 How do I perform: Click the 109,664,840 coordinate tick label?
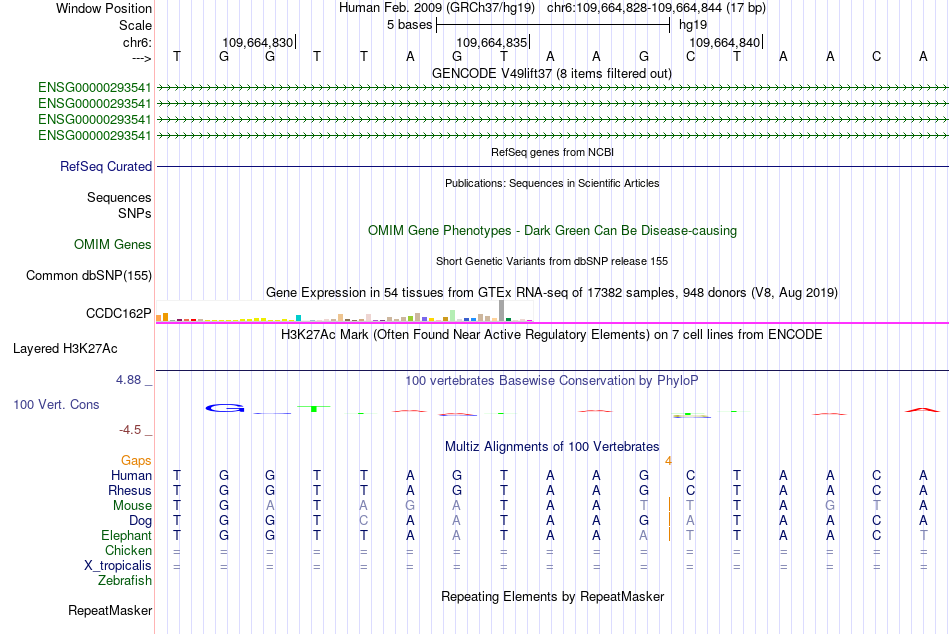tap(725, 42)
